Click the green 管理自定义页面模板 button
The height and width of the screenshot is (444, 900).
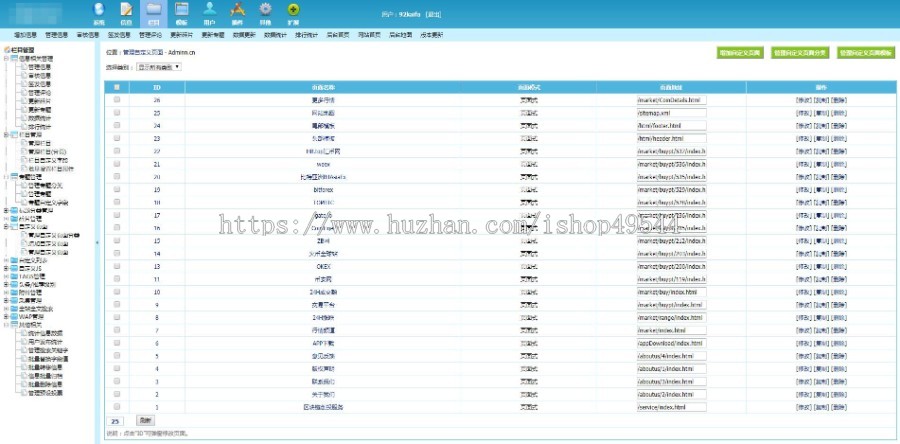[866, 53]
